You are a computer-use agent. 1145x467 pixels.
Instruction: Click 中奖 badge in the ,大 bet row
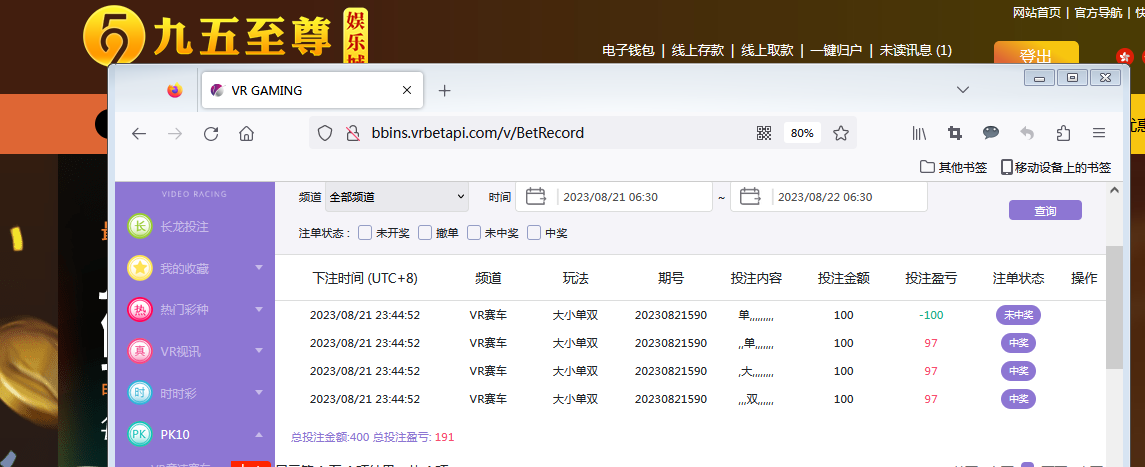click(x=1018, y=371)
